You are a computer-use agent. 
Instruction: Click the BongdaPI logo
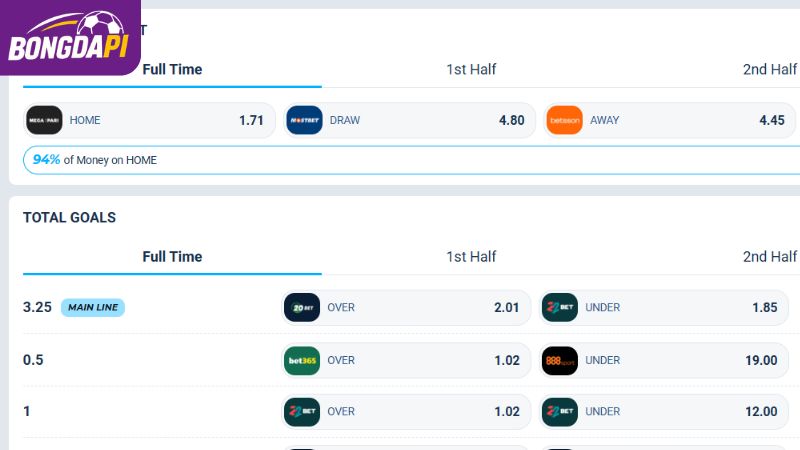pos(68,37)
